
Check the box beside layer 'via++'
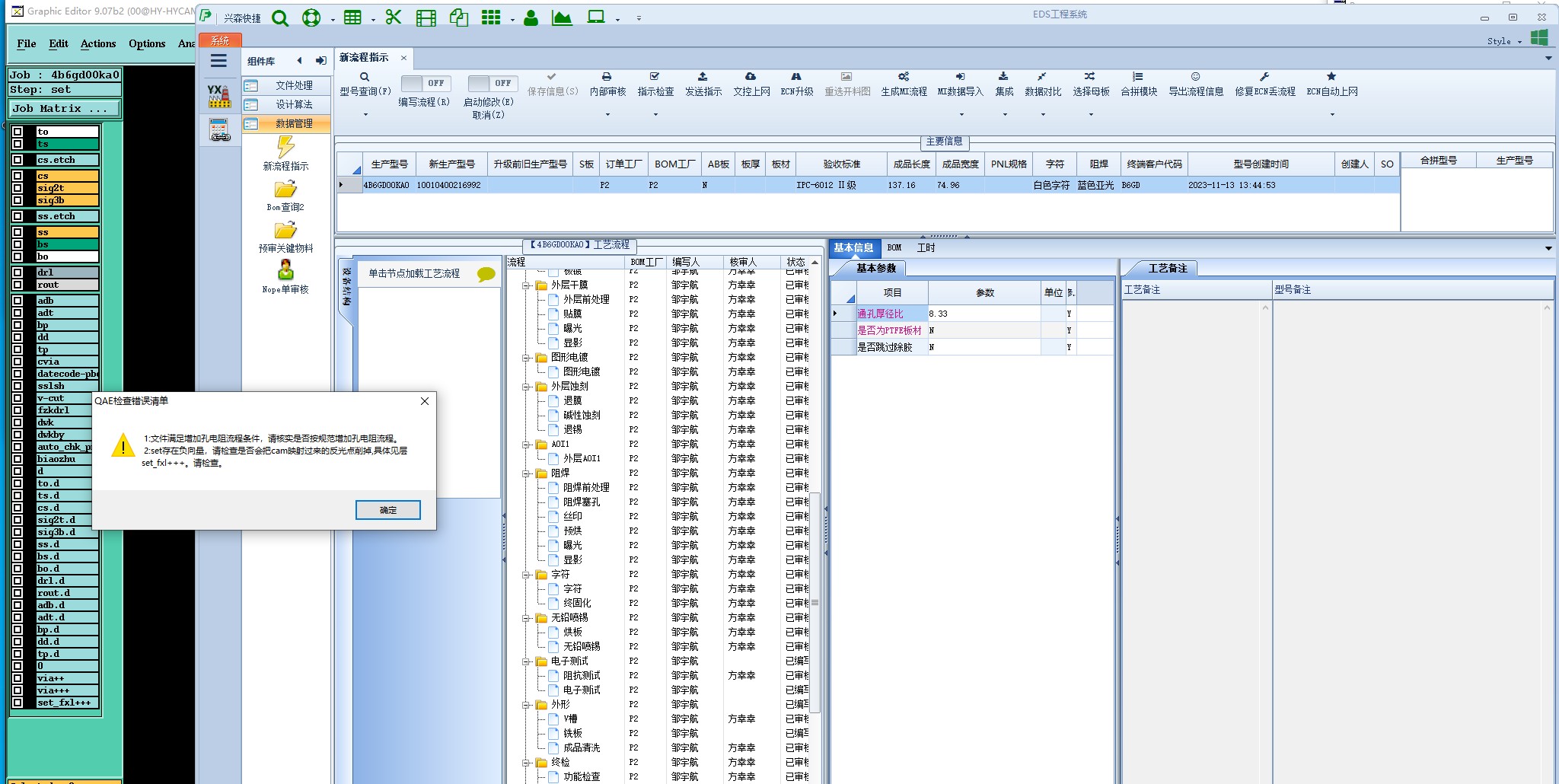[x=18, y=678]
